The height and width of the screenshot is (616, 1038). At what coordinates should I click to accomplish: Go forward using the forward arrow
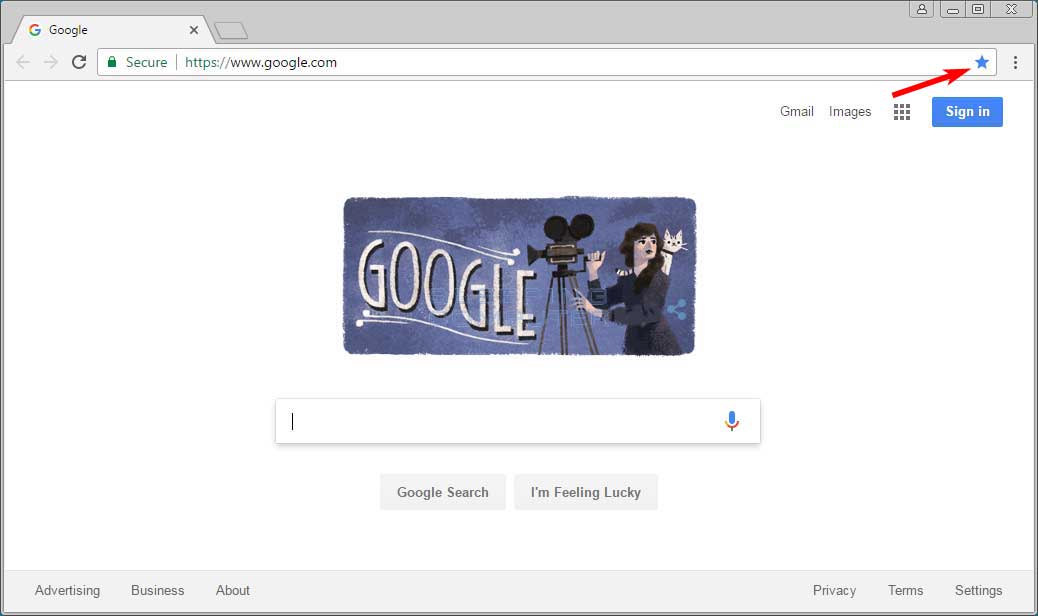51,62
